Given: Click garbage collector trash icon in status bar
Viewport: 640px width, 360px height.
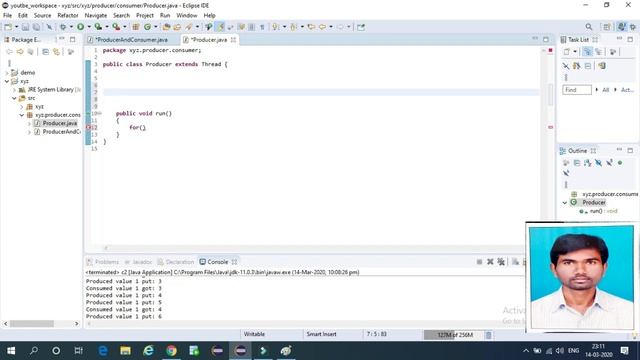Looking at the screenshot, I should (488, 335).
